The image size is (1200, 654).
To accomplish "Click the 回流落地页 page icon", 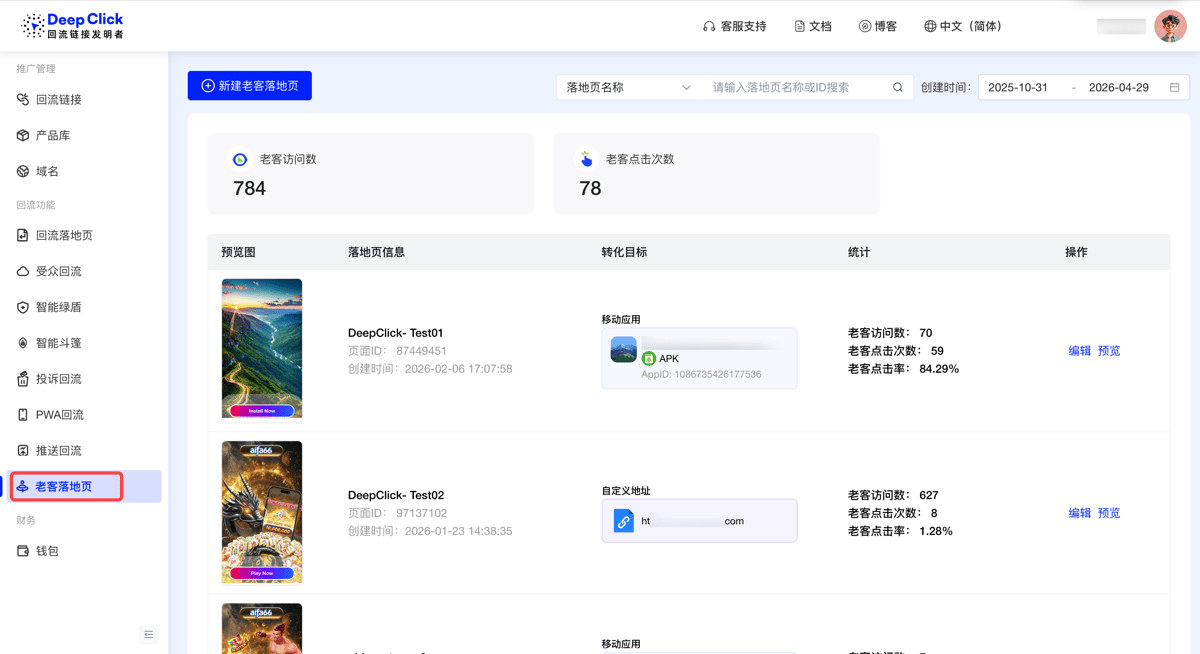I will pos(23,235).
